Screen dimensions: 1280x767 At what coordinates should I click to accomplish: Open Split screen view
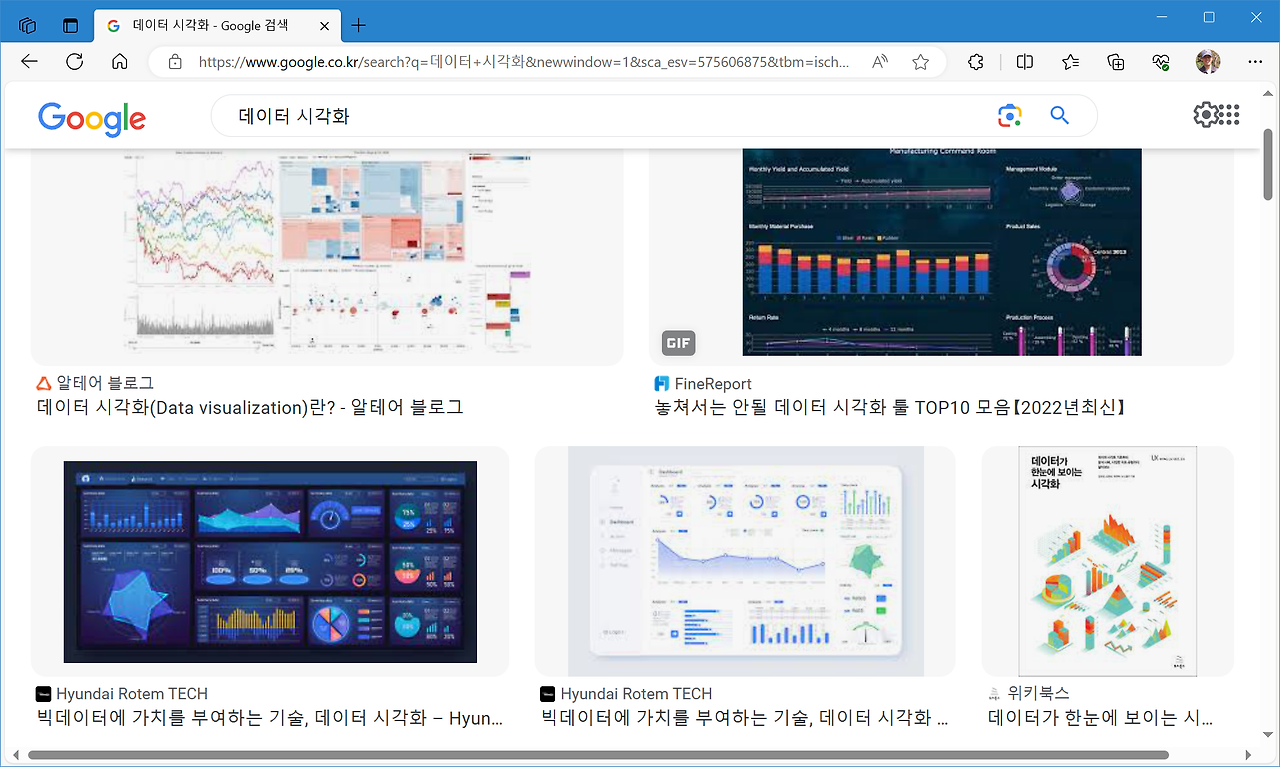pyautogui.click(x=1025, y=62)
